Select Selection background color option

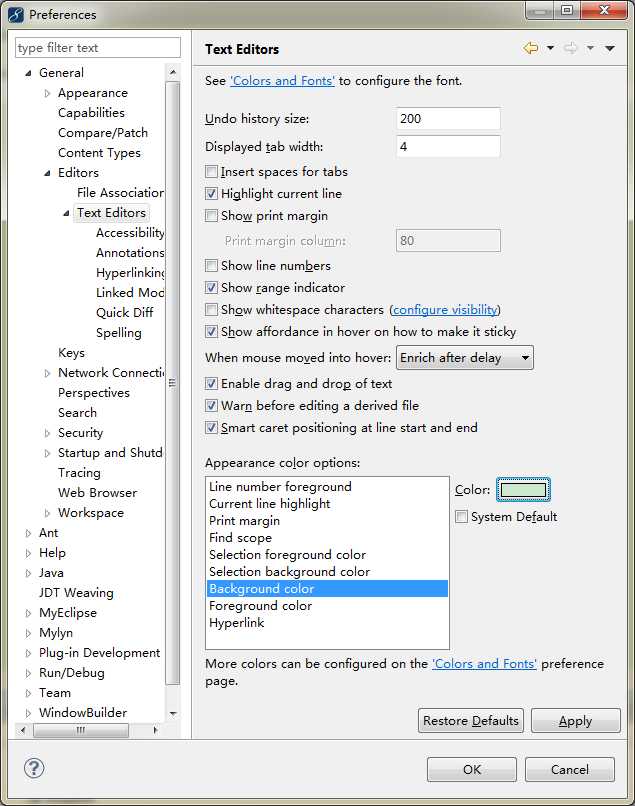pos(327,571)
